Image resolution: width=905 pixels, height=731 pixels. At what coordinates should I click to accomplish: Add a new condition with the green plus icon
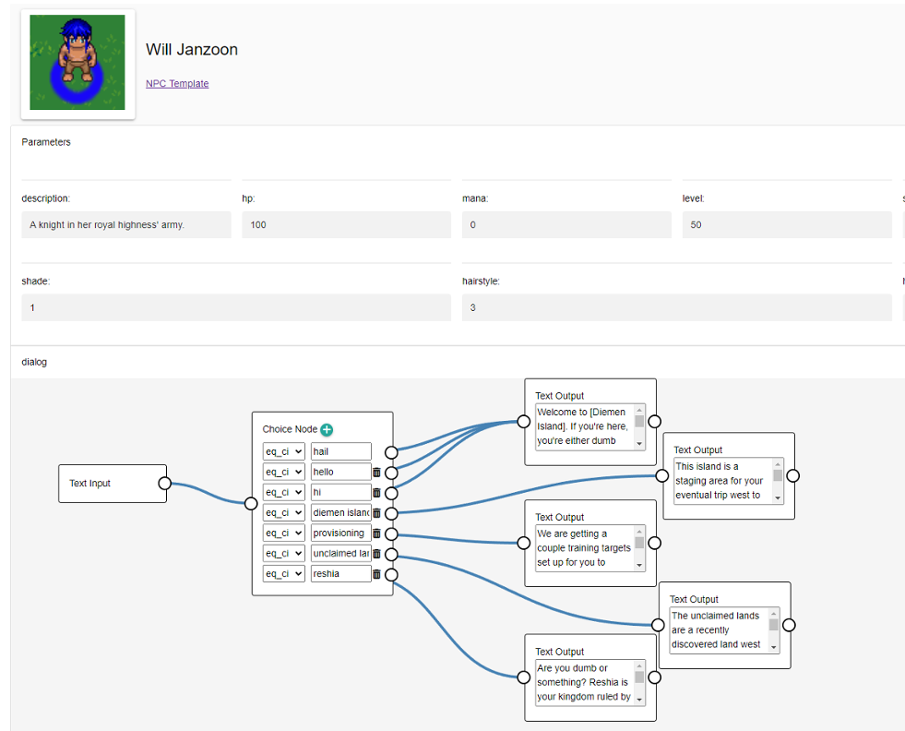[x=325, y=429]
